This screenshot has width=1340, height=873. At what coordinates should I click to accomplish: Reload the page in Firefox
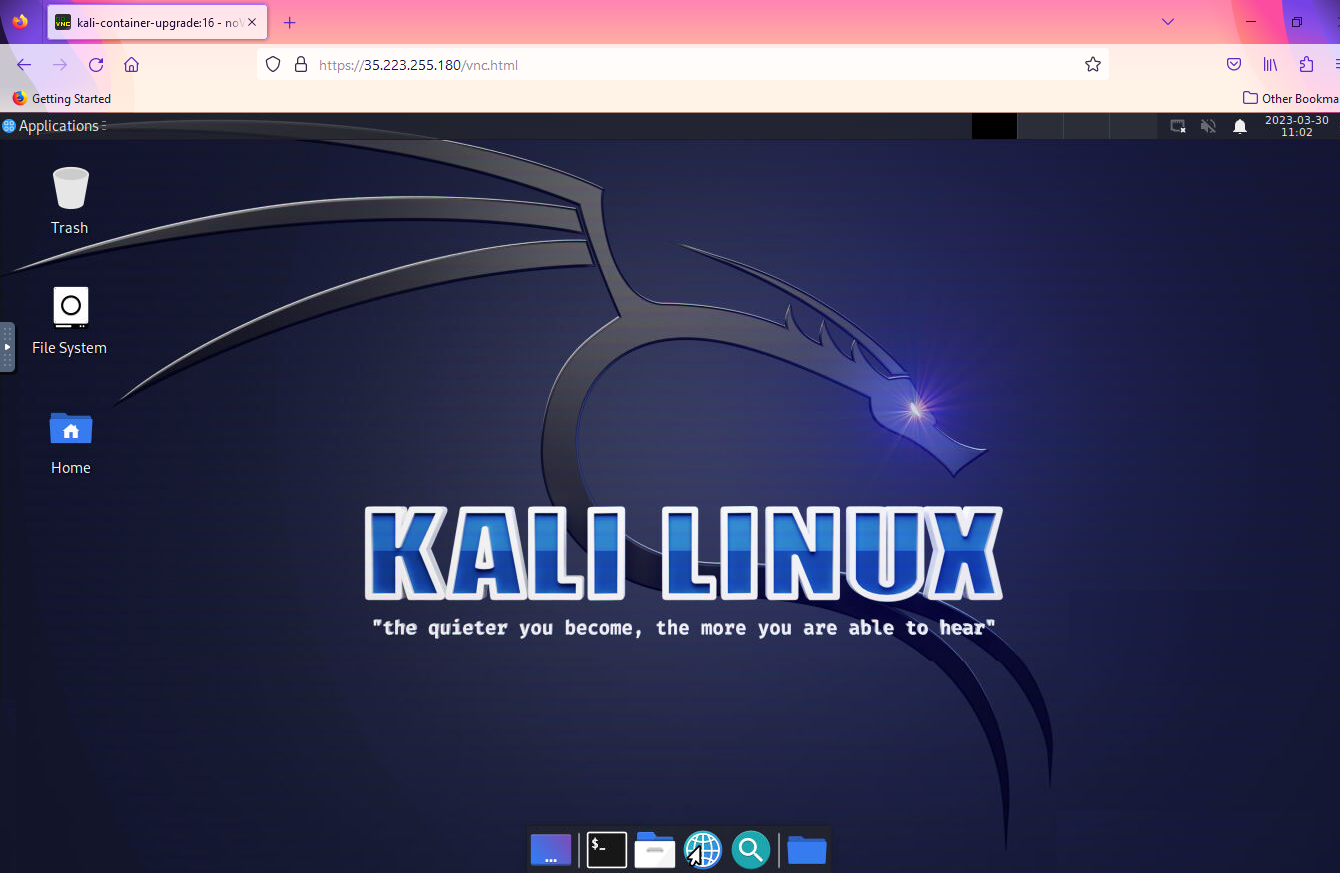point(96,65)
